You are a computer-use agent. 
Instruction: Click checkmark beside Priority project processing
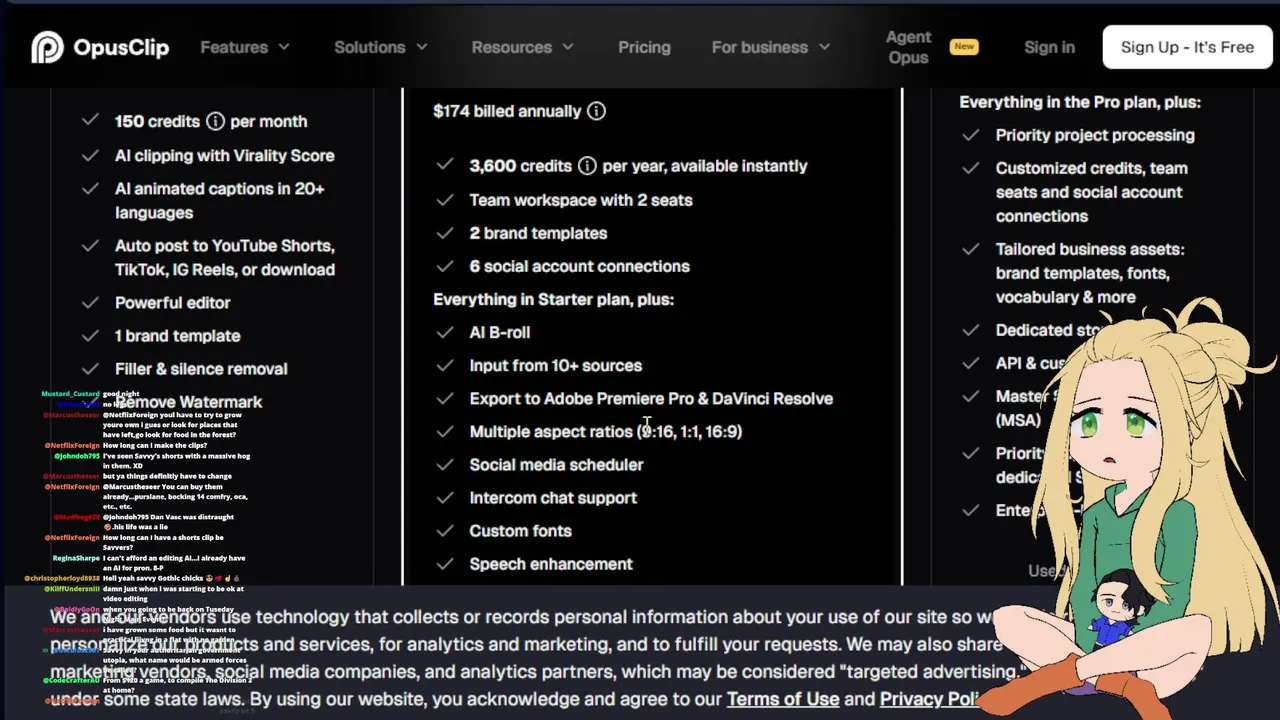(970, 135)
